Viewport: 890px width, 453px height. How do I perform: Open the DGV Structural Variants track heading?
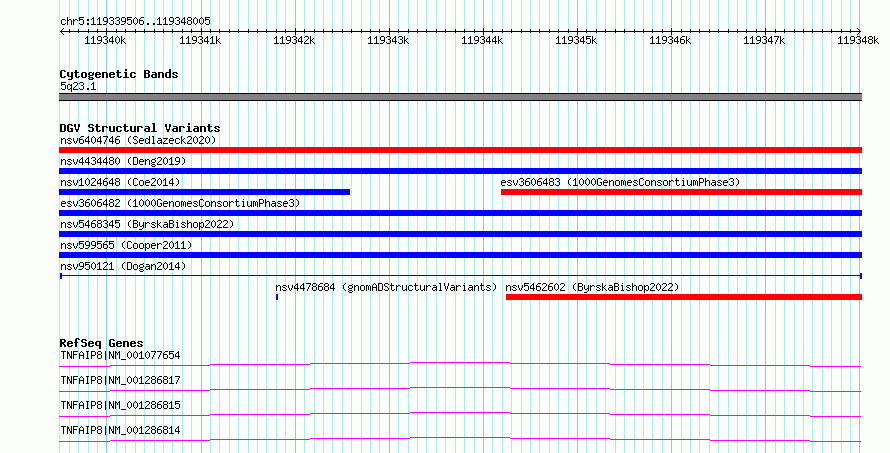[140, 128]
